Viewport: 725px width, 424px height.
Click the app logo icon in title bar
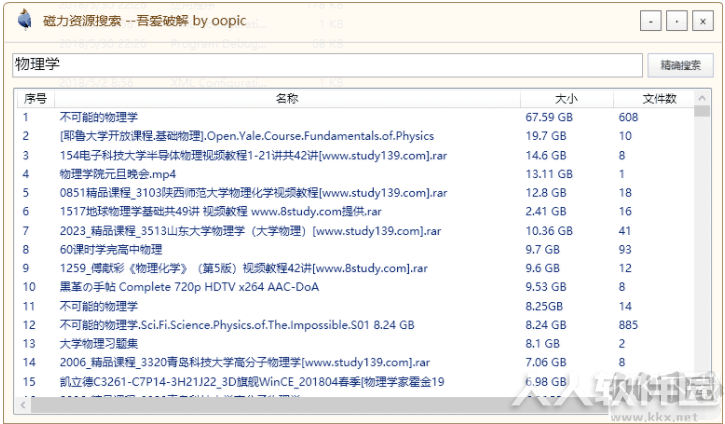click(24, 20)
